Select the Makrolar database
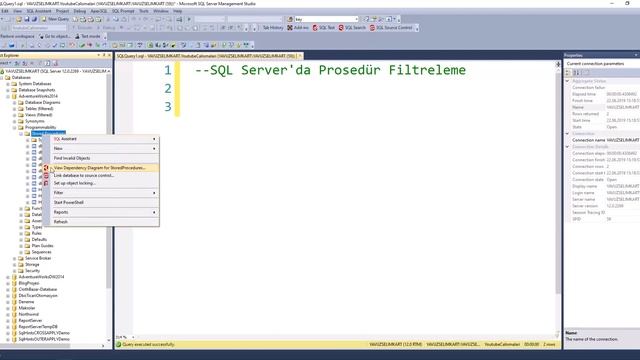 (x=27, y=308)
